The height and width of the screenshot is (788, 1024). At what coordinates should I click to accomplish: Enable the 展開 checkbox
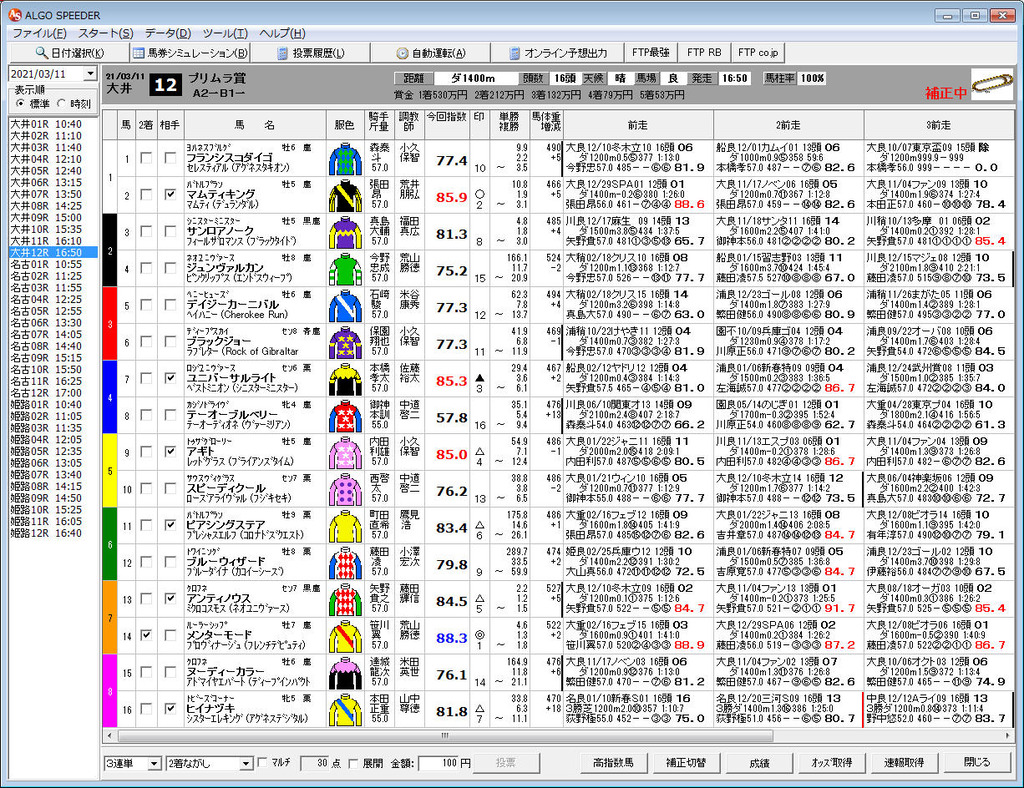353,763
